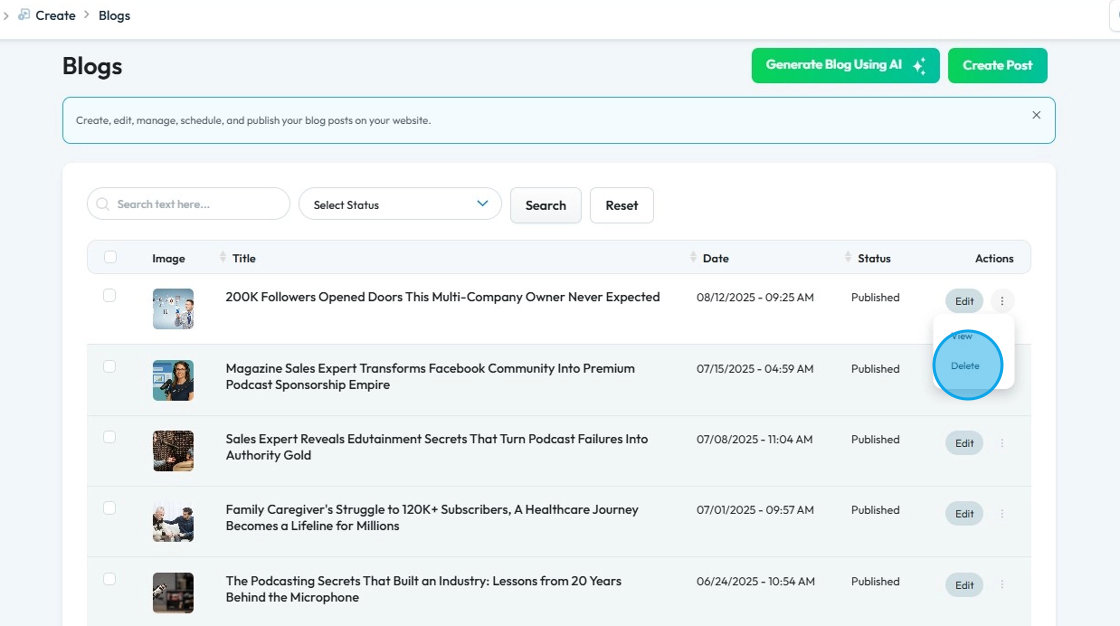Click the Create breadcrumb icon

(x=24, y=15)
